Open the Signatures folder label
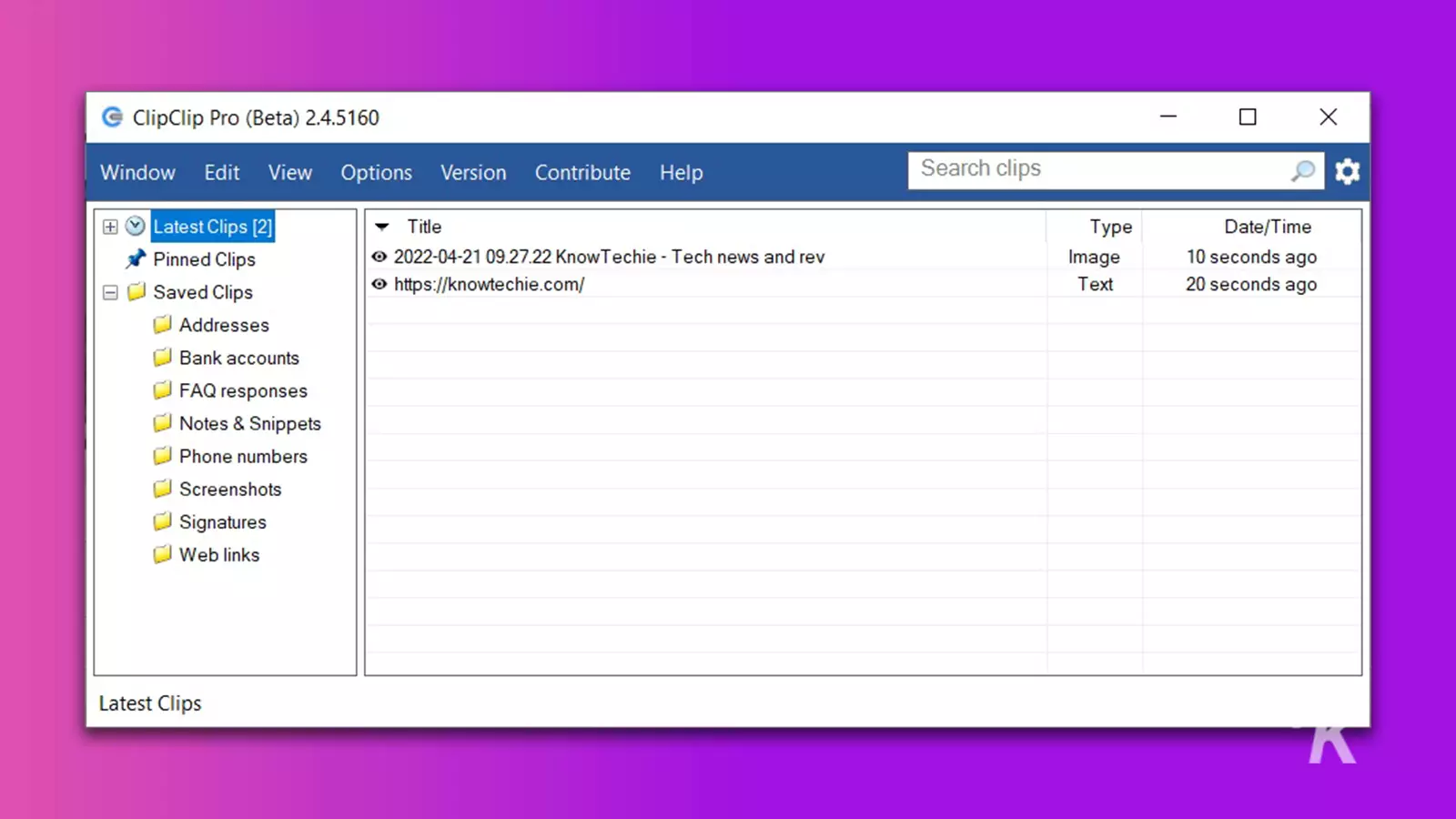1456x819 pixels. click(x=223, y=521)
